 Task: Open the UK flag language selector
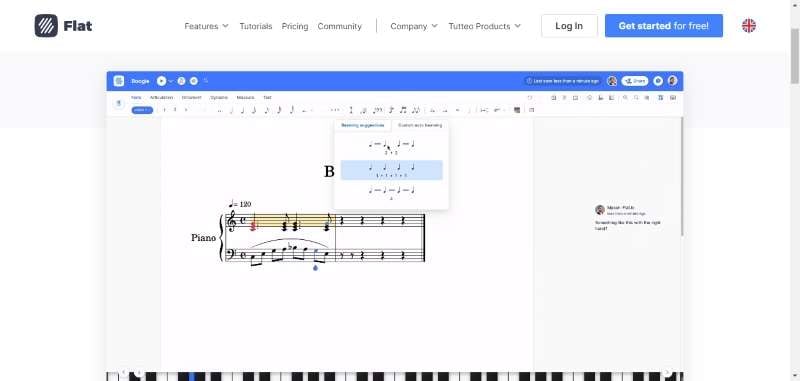coord(748,26)
